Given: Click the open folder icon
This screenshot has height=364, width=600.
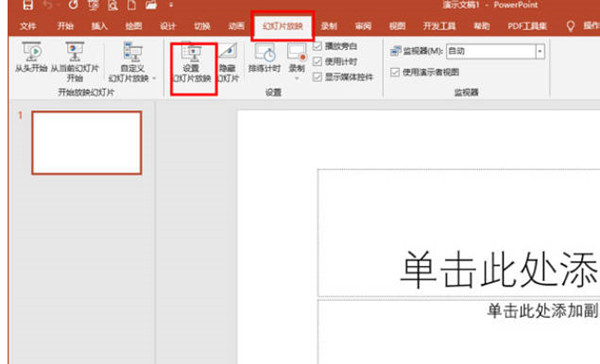Looking at the screenshot, I should 151,5.
